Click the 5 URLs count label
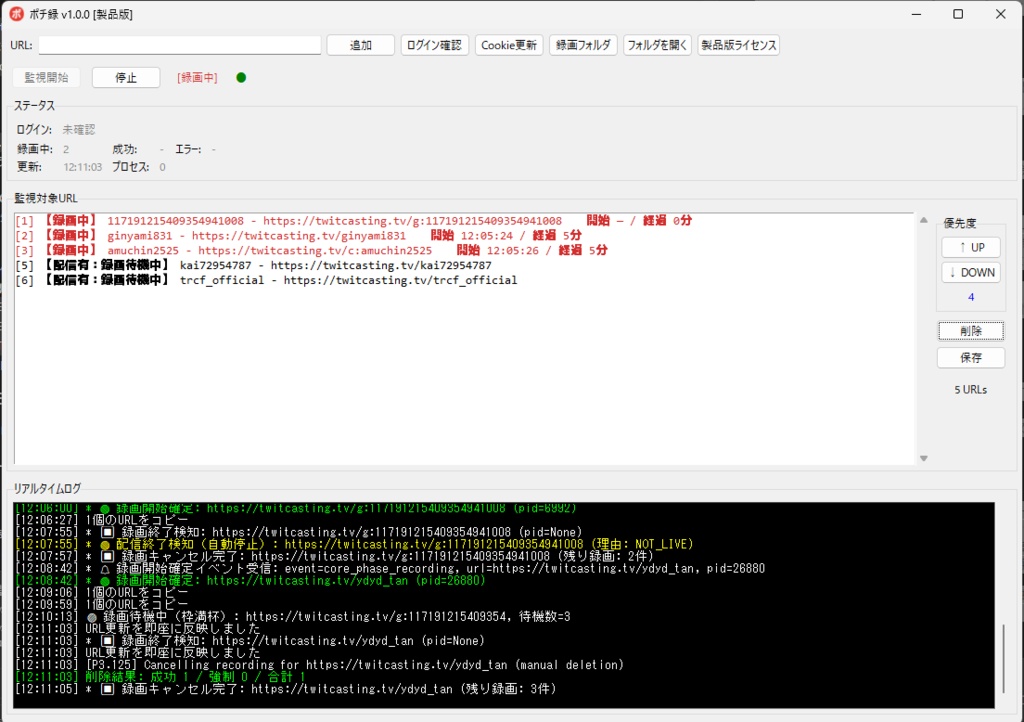This screenshot has height=722, width=1024. coord(970,390)
